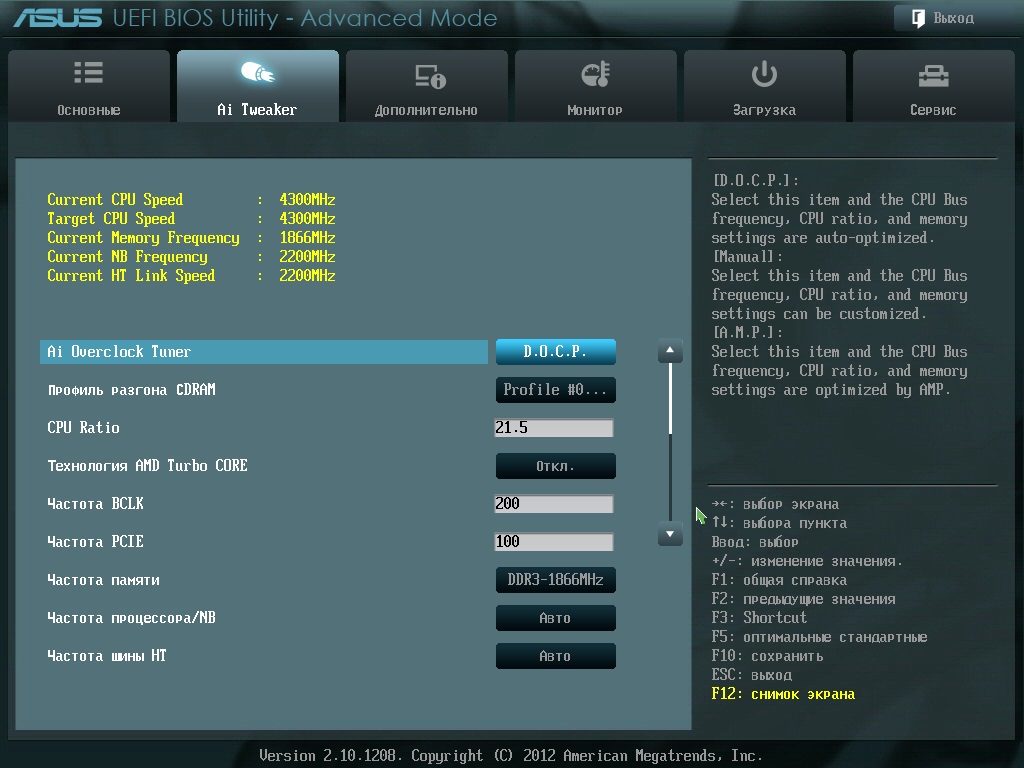The image size is (1024, 768).
Task: Click the F3: Shortcut hint
Action: [759, 618]
